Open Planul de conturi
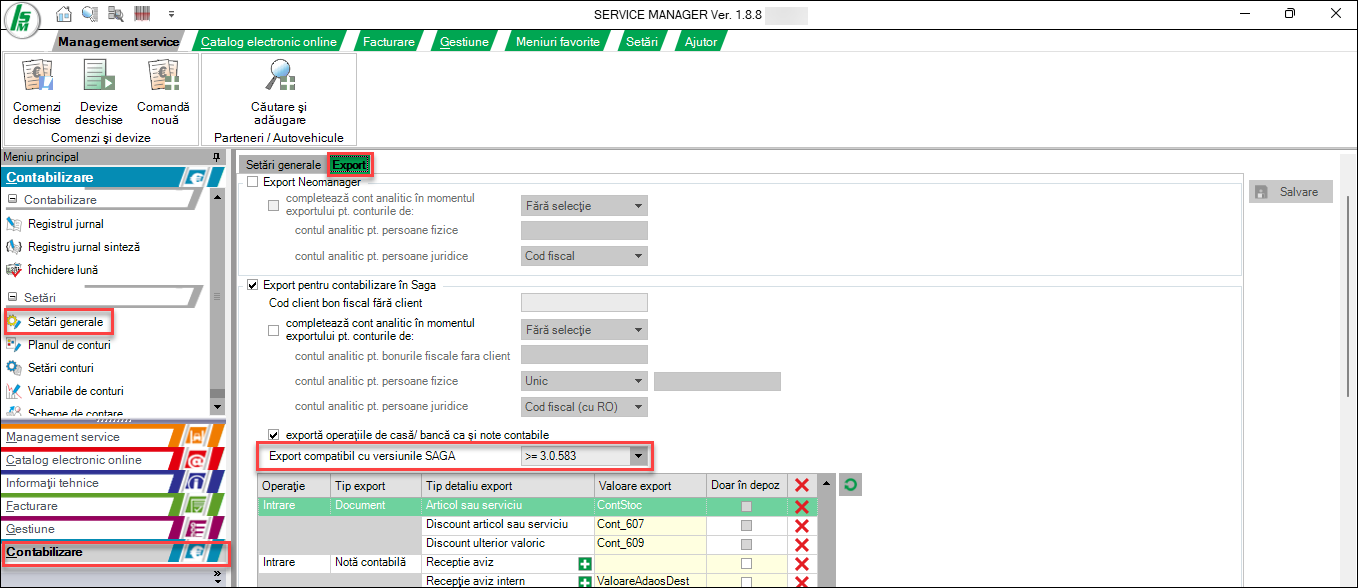 [x=69, y=345]
